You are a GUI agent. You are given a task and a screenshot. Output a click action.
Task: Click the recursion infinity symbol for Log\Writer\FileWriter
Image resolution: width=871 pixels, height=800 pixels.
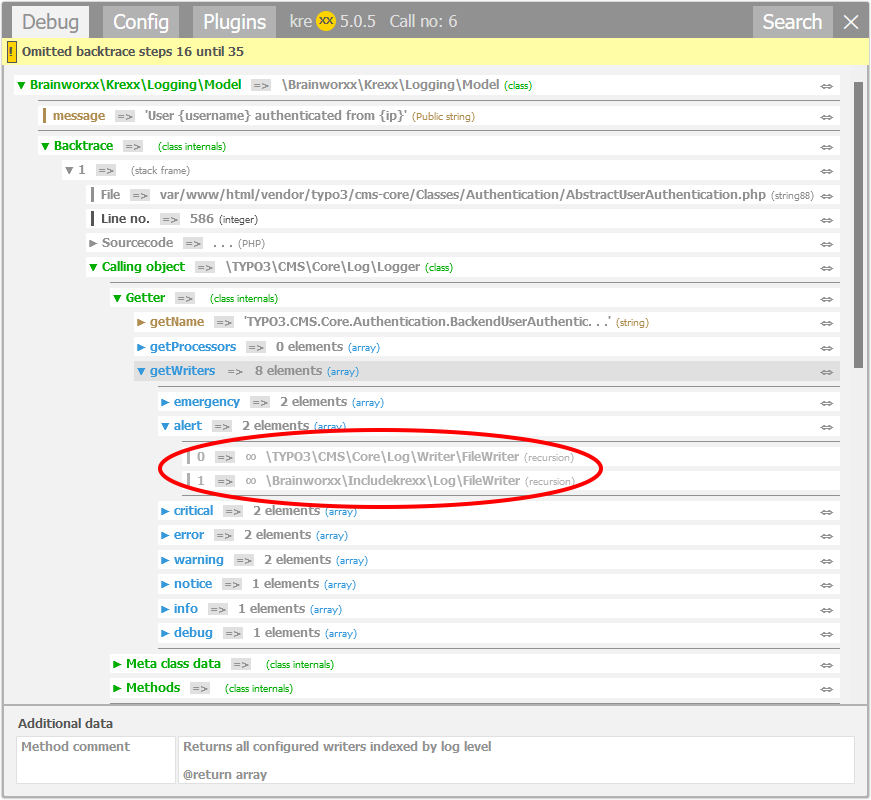(x=251, y=457)
